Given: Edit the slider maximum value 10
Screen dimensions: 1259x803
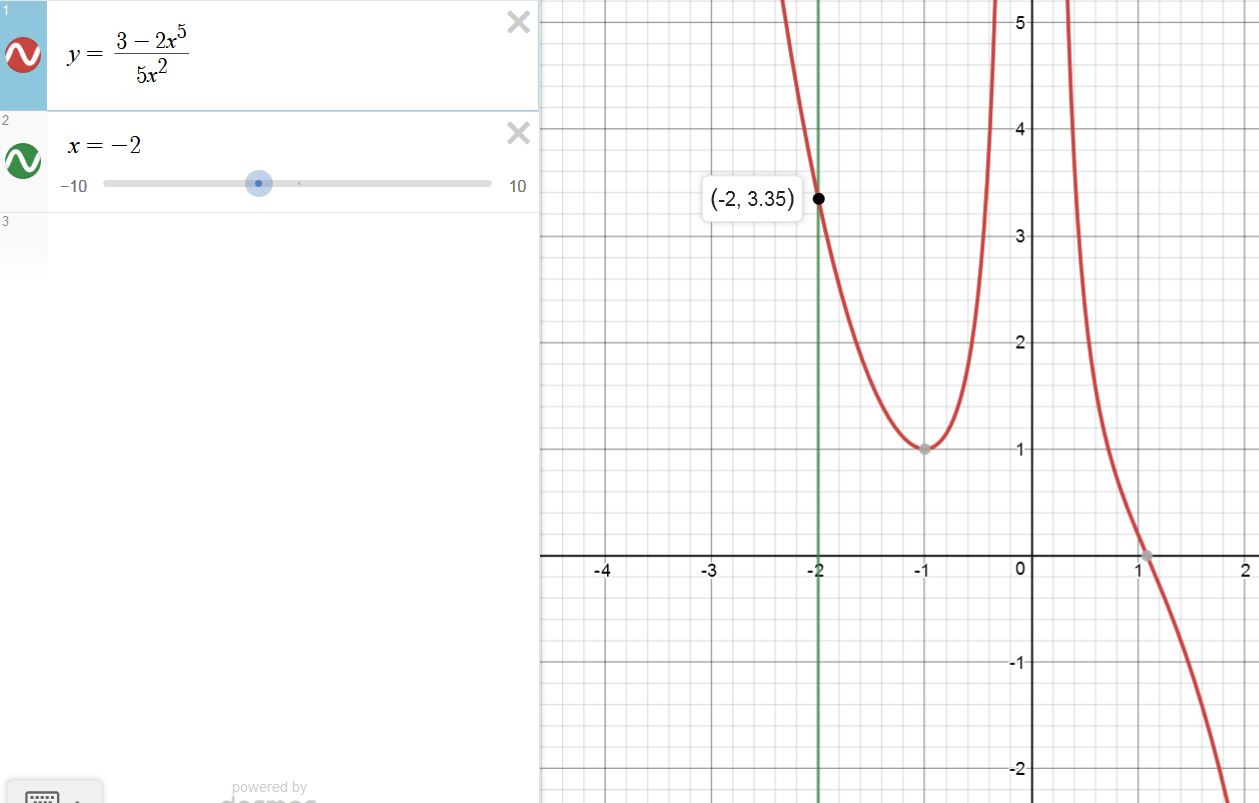Looking at the screenshot, I should pyautogui.click(x=517, y=187).
